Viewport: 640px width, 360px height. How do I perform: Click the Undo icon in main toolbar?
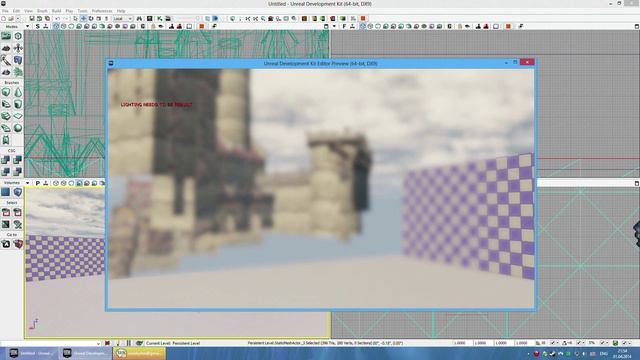tap(58, 18)
